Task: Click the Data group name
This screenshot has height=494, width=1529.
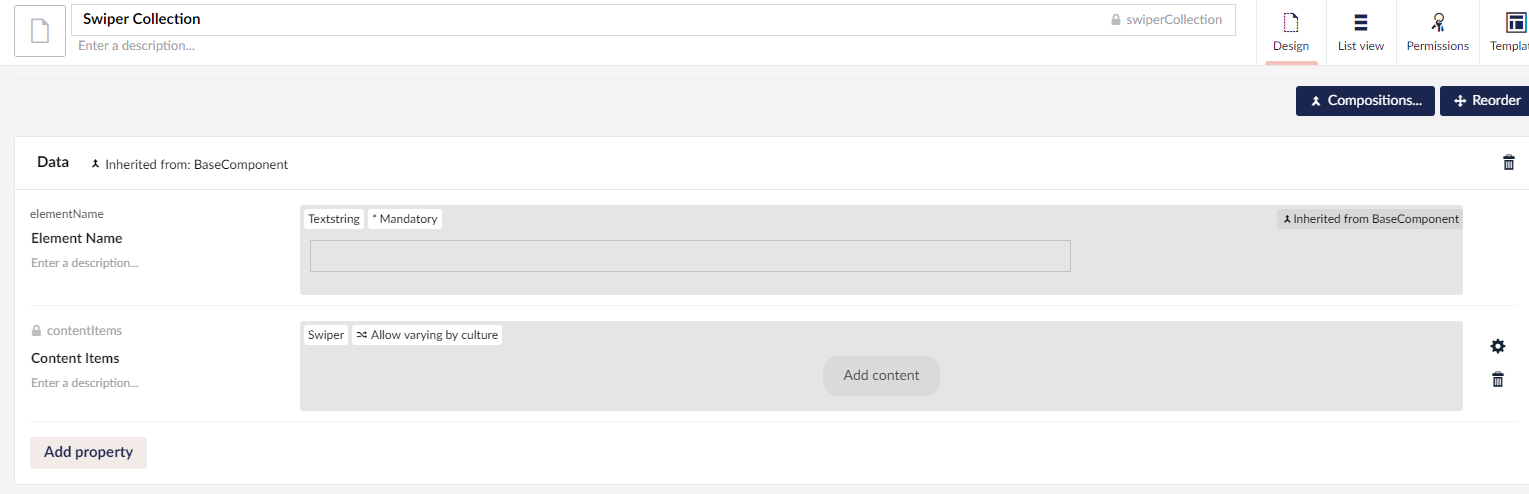Action: pos(53,162)
